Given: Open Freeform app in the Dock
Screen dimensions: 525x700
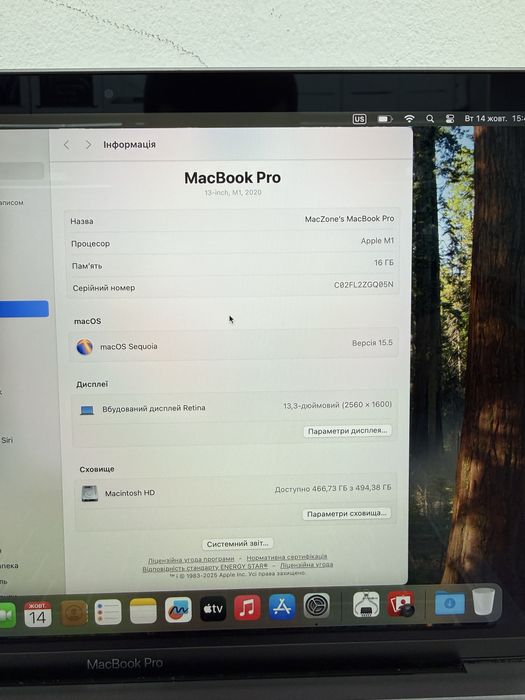Looking at the screenshot, I should pyautogui.click(x=178, y=609).
